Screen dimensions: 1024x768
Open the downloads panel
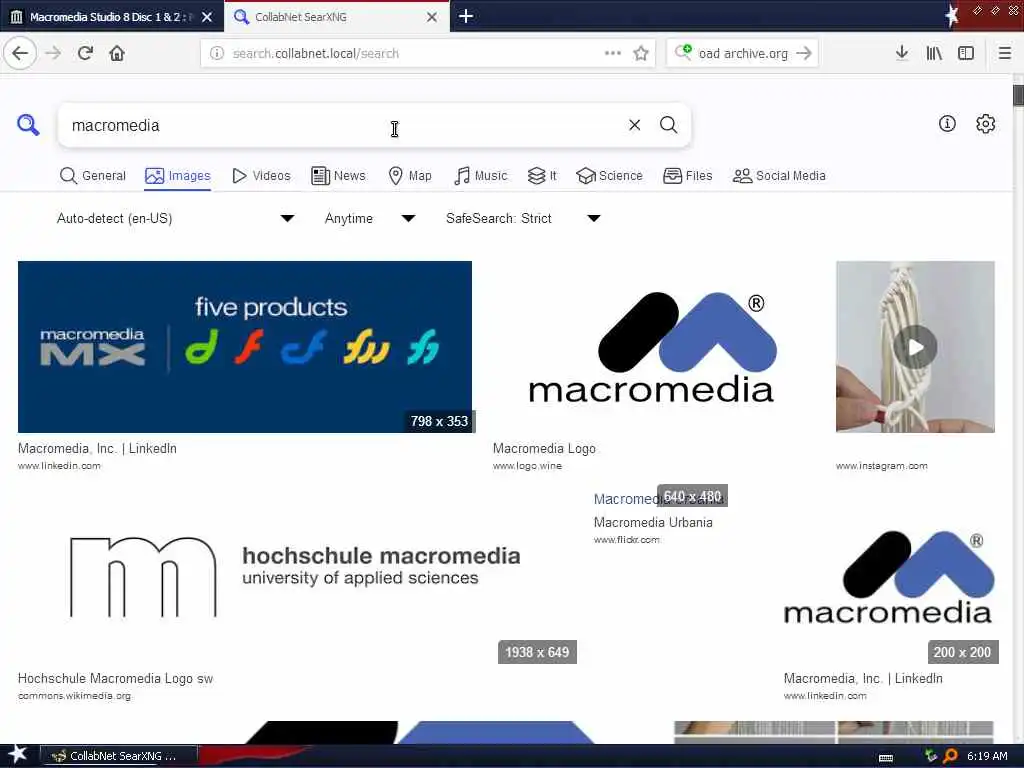pos(902,53)
